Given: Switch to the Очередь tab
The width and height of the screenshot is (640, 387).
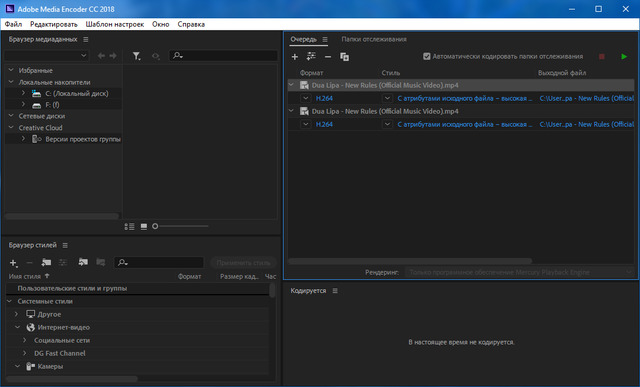Looking at the screenshot, I should pos(304,39).
